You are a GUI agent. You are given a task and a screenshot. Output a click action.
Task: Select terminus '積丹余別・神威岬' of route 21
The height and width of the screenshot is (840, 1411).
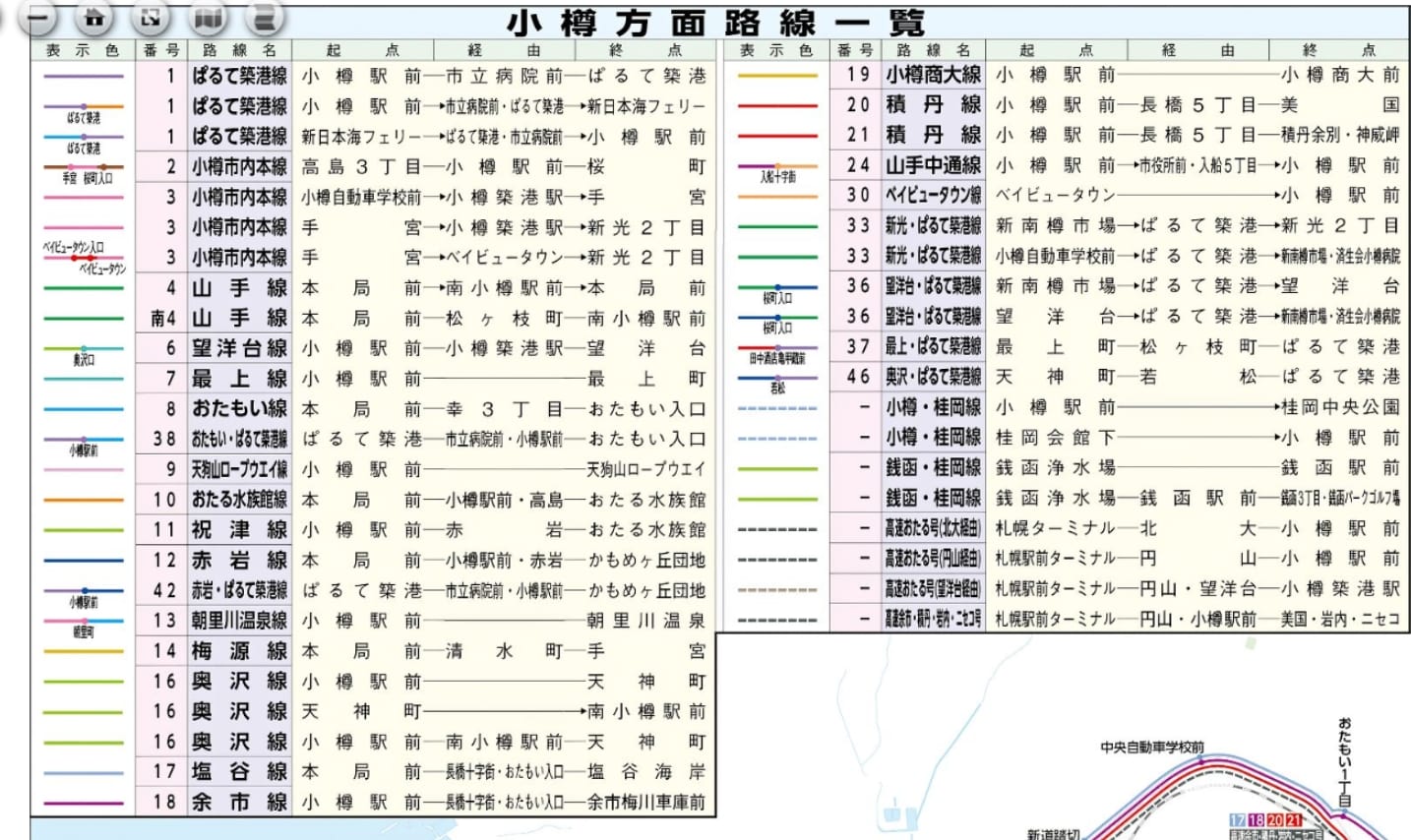point(1340,135)
